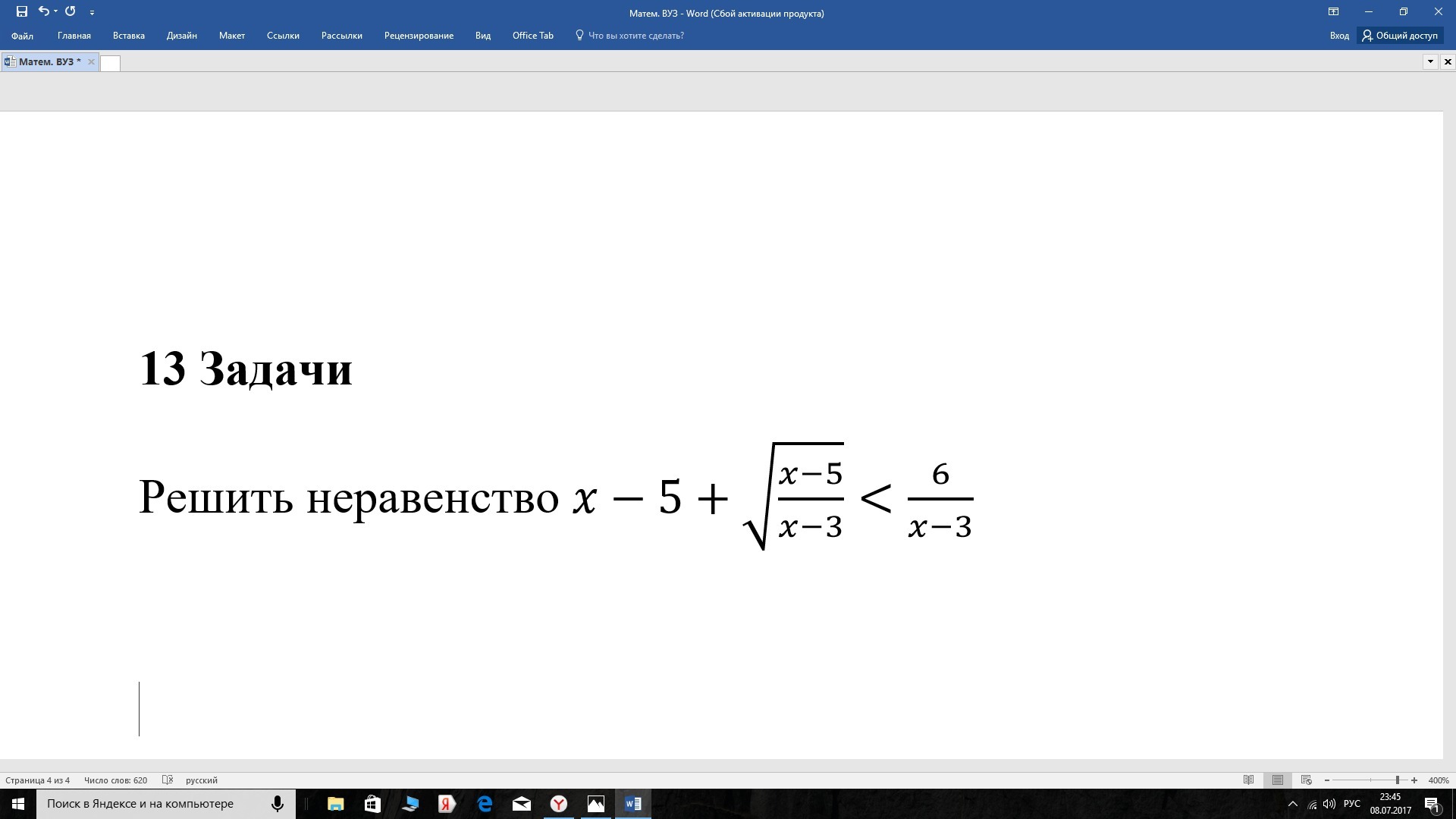This screenshot has height=819, width=1456.
Task: Switch to Read Mode view
Action: click(1248, 780)
